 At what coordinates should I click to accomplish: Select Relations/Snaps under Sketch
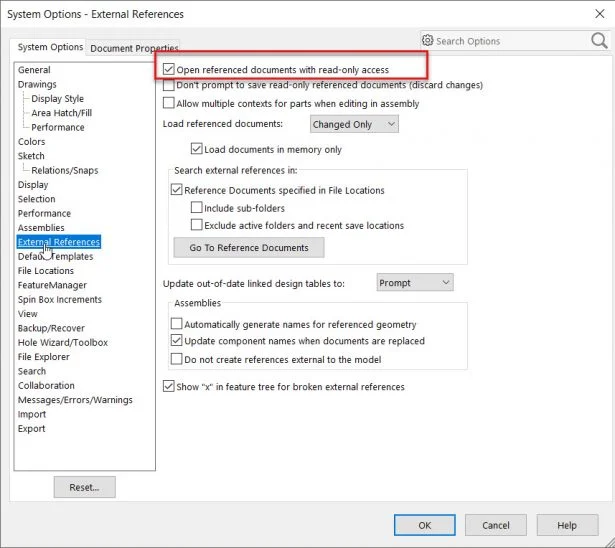[x=64, y=170]
